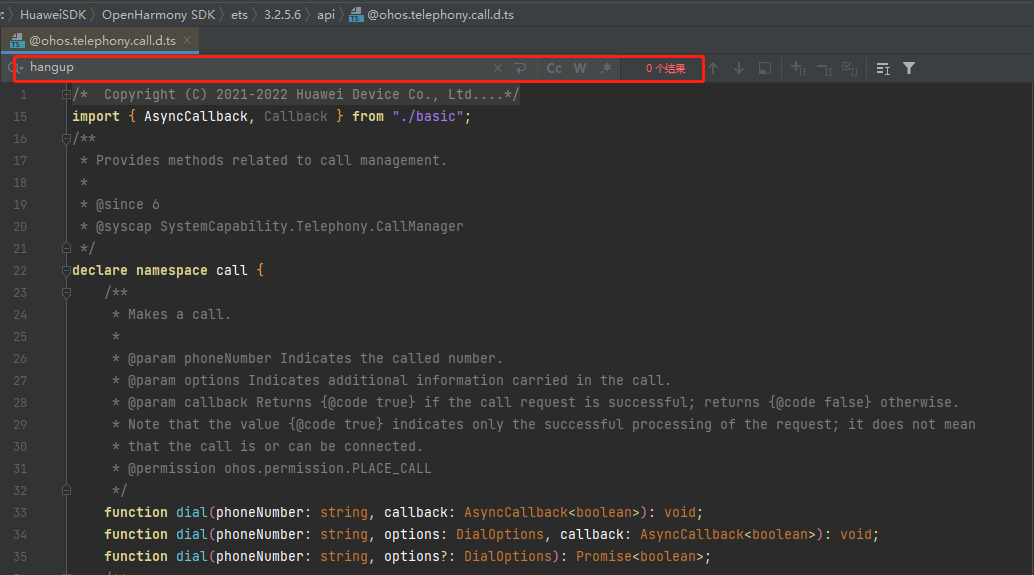Expand the folded copyright comment on line 1
1034x575 pixels.
coord(66,94)
